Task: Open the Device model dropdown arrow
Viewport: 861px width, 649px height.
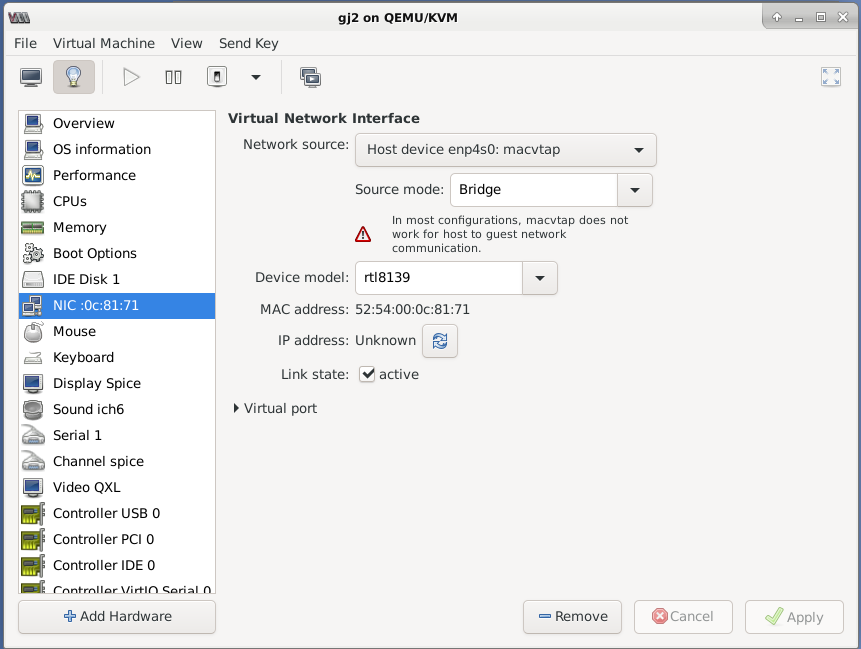Action: (540, 278)
